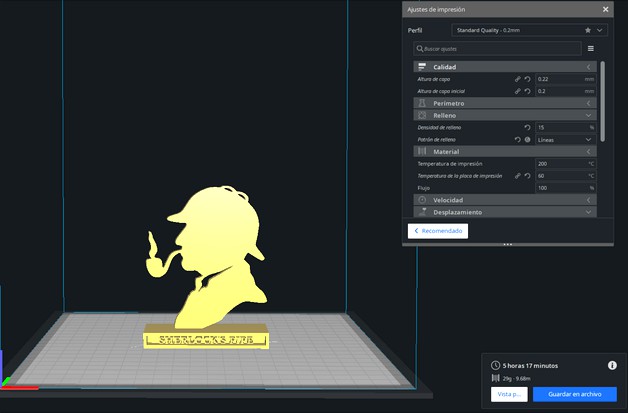Open the Vista previa button

[509, 395]
